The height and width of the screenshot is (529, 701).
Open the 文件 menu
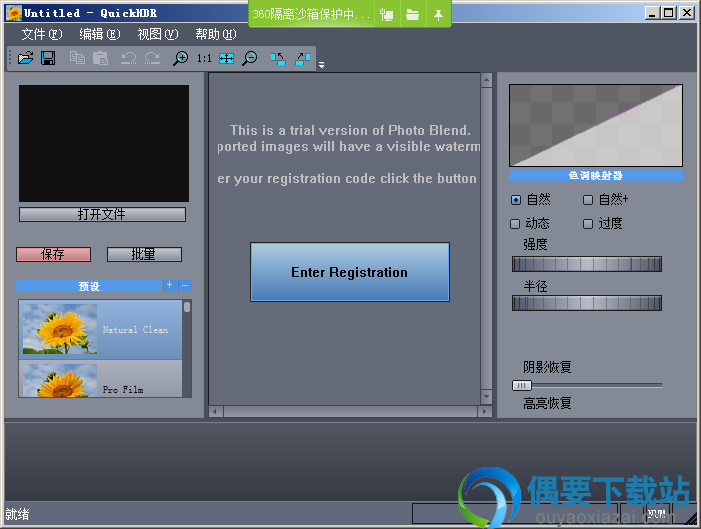coord(42,34)
